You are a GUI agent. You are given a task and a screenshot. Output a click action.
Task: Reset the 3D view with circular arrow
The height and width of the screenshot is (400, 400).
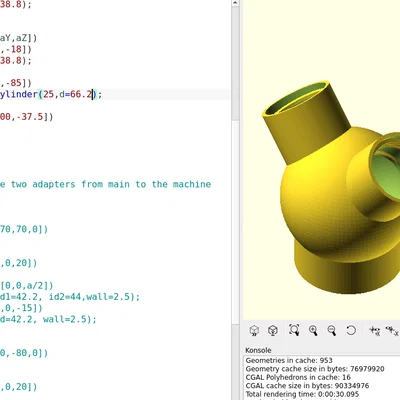pos(351,330)
